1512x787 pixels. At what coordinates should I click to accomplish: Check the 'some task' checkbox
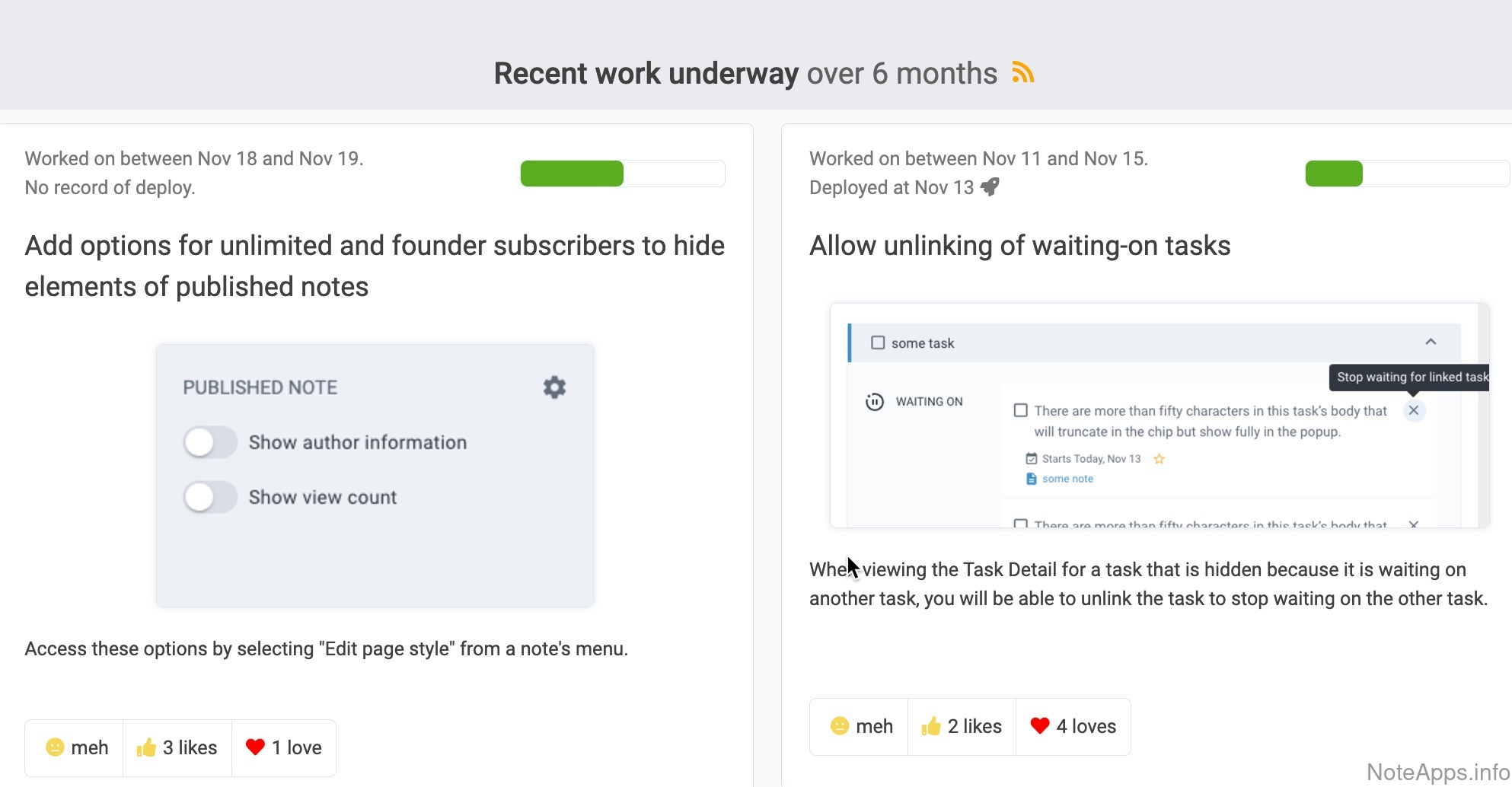878,343
